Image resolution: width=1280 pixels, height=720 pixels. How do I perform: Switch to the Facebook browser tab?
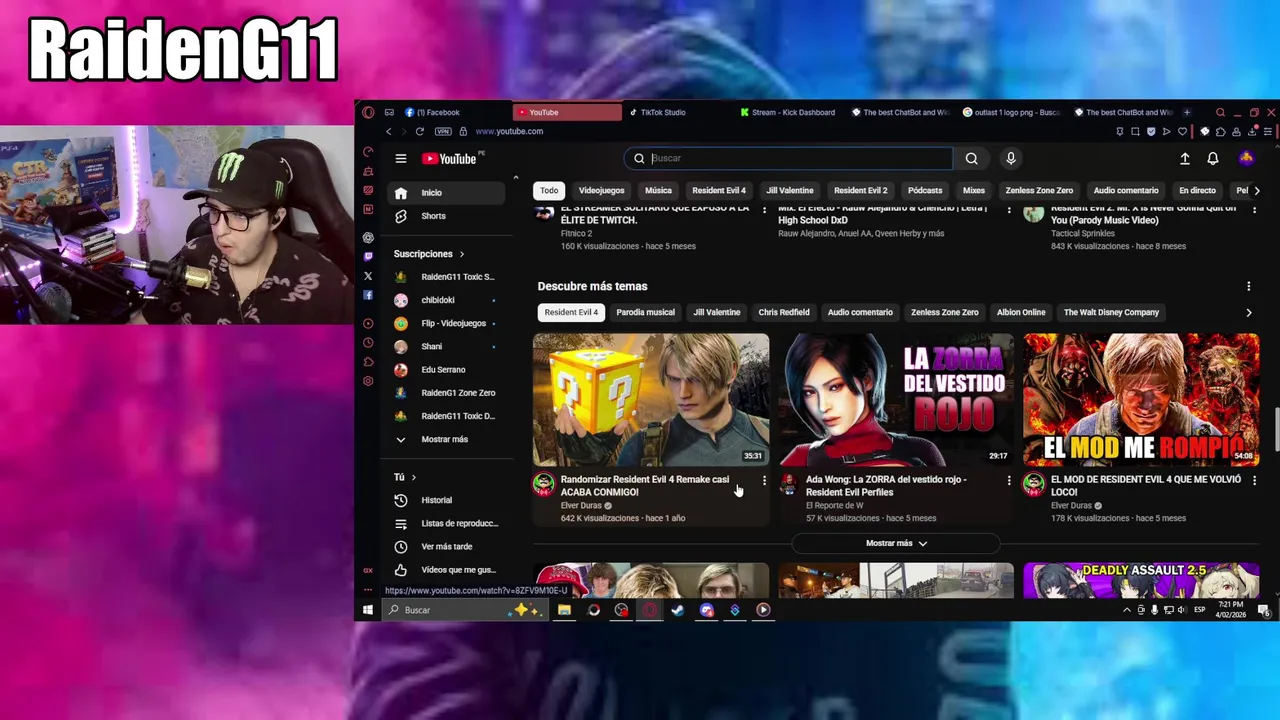(455, 112)
